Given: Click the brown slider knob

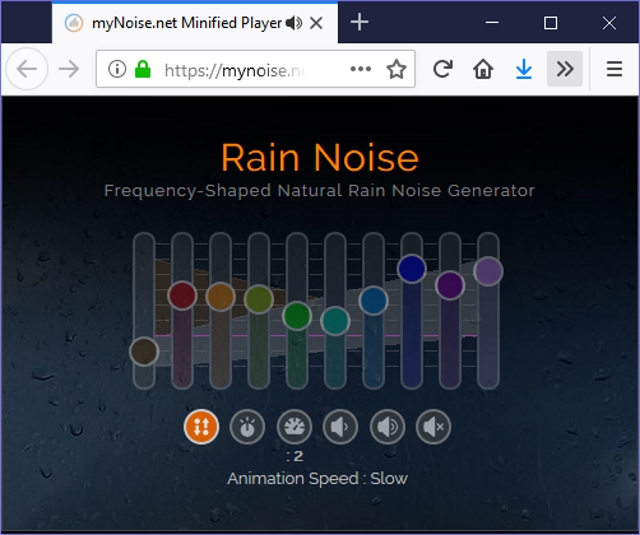Looking at the screenshot, I should click(144, 351).
